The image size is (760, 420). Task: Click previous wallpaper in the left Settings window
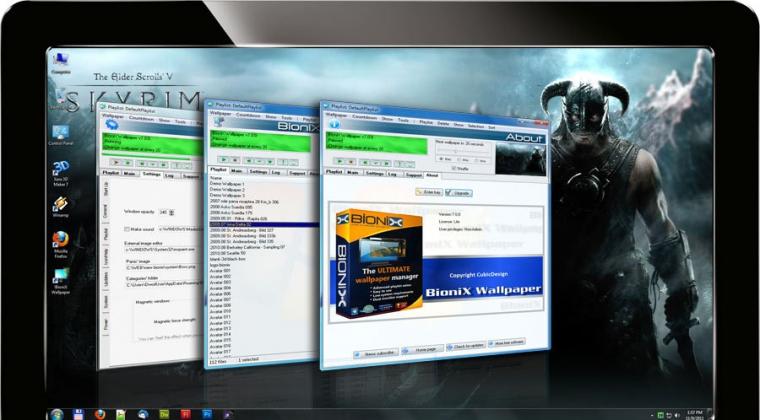pos(142,164)
